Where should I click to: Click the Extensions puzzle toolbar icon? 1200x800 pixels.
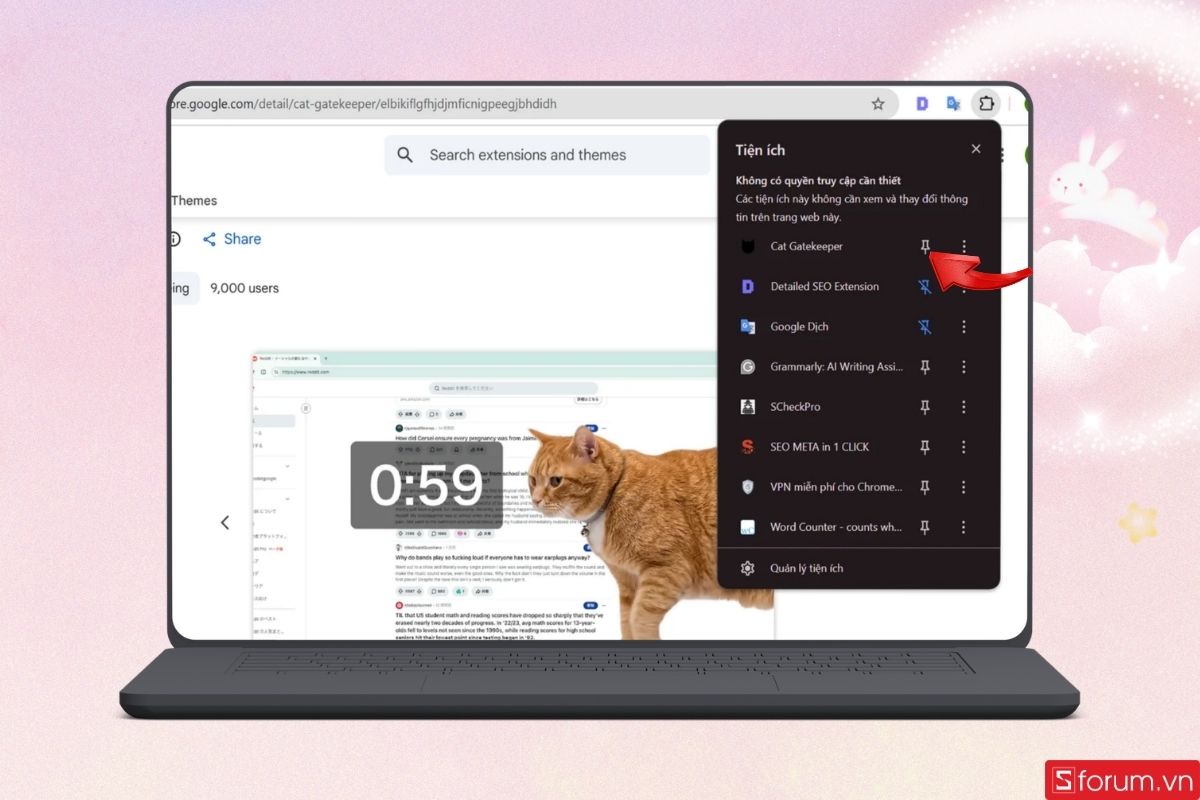[x=986, y=103]
